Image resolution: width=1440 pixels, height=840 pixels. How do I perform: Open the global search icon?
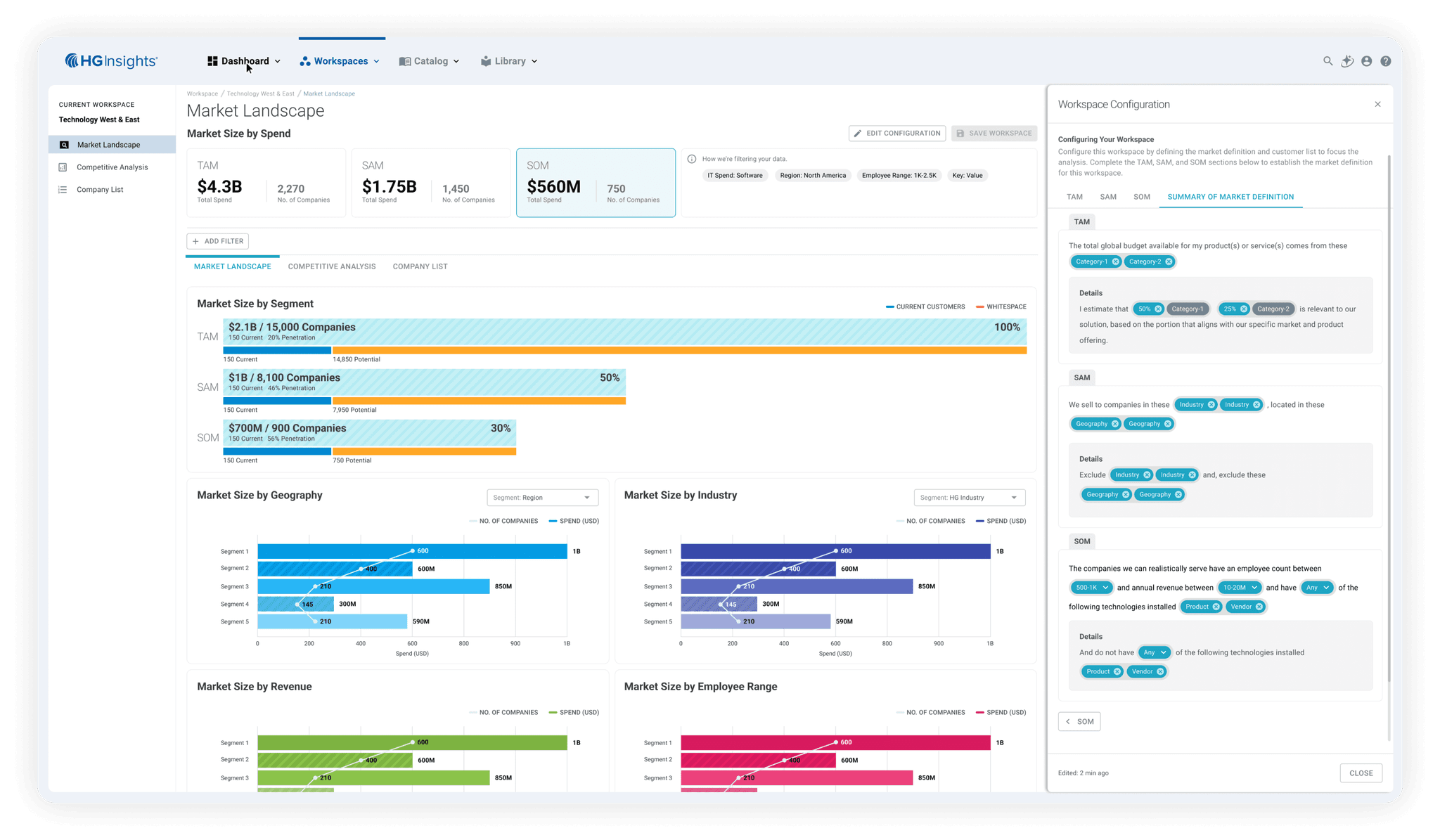click(x=1327, y=61)
